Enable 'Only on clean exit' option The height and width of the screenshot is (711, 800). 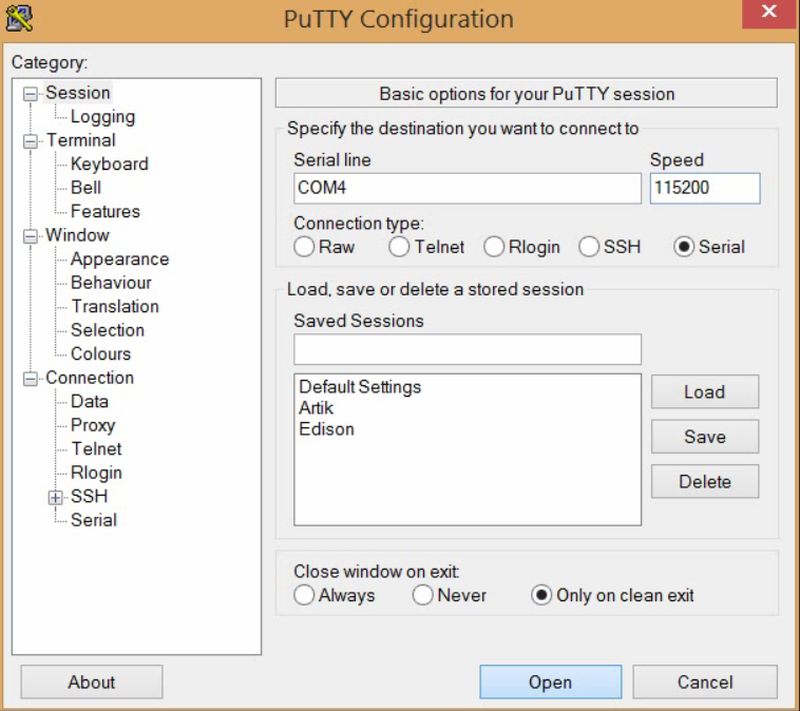coord(541,595)
